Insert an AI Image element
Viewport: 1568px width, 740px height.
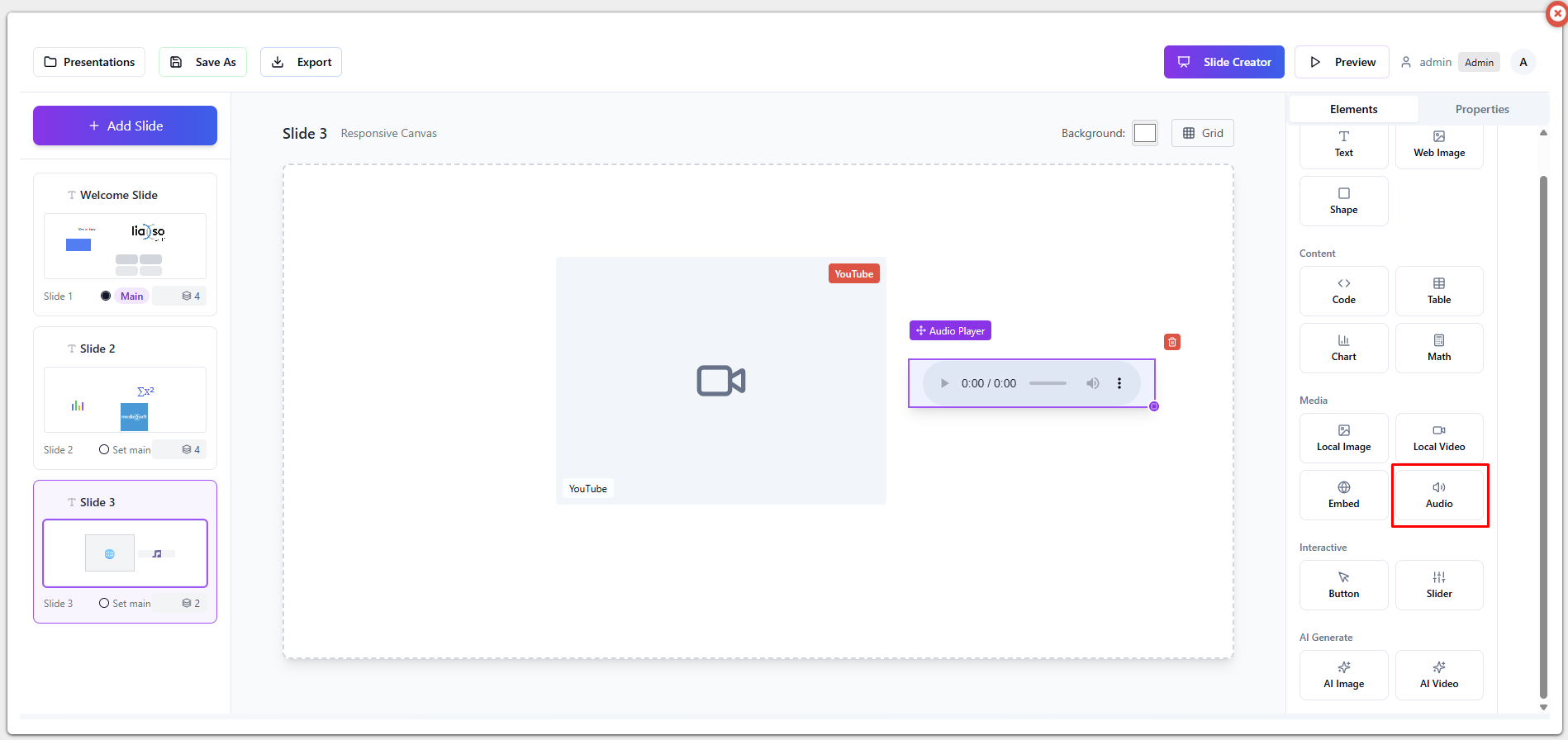1343,675
